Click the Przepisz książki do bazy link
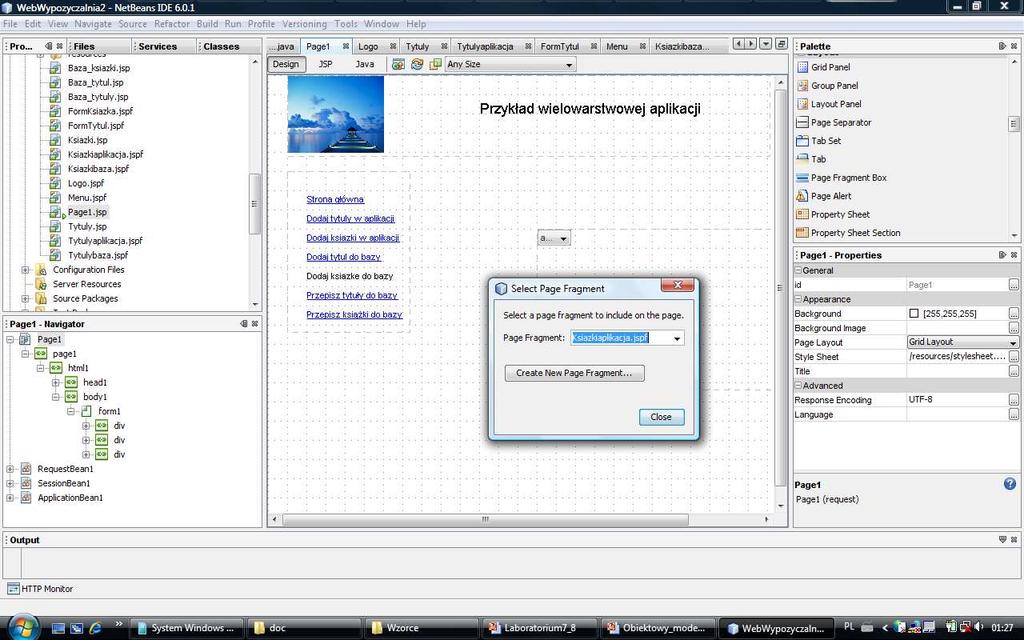Viewport: 1024px width, 640px height. click(354, 314)
